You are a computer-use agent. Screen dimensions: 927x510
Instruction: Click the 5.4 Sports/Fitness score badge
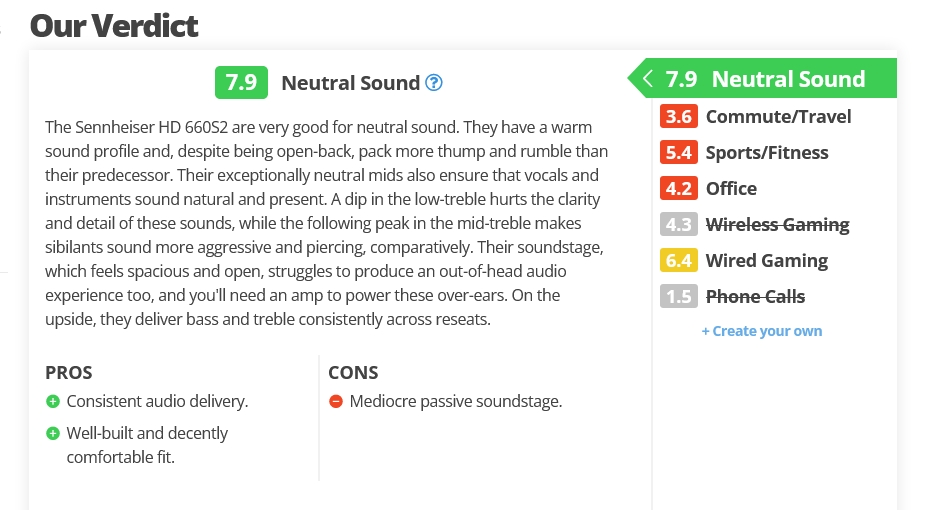click(x=678, y=153)
